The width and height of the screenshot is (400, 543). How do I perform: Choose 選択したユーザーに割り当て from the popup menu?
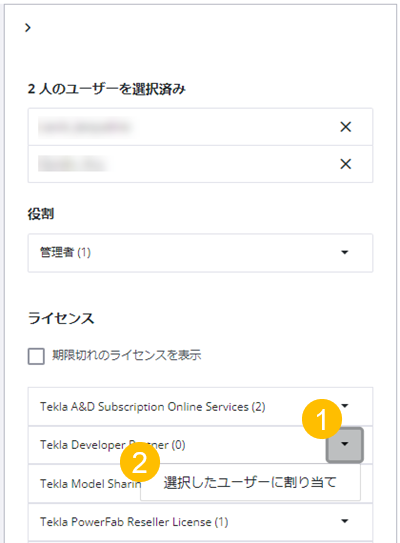tap(250, 482)
